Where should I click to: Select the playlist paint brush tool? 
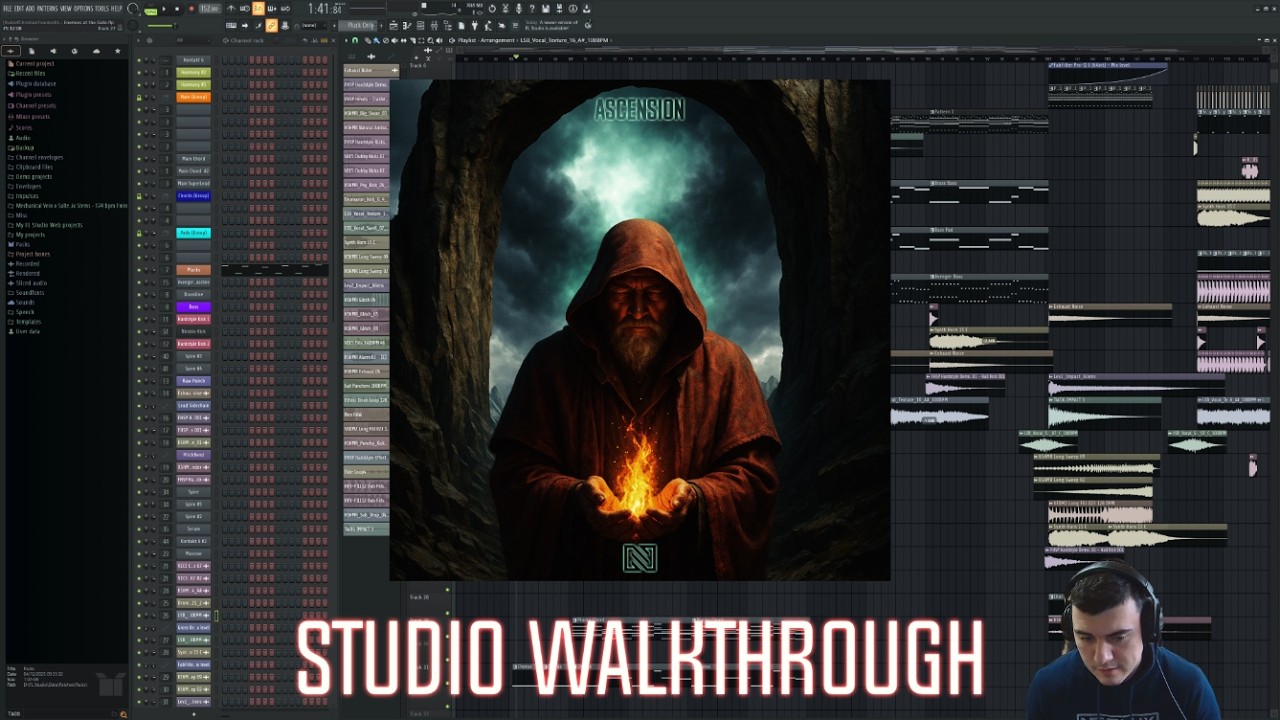[374, 40]
